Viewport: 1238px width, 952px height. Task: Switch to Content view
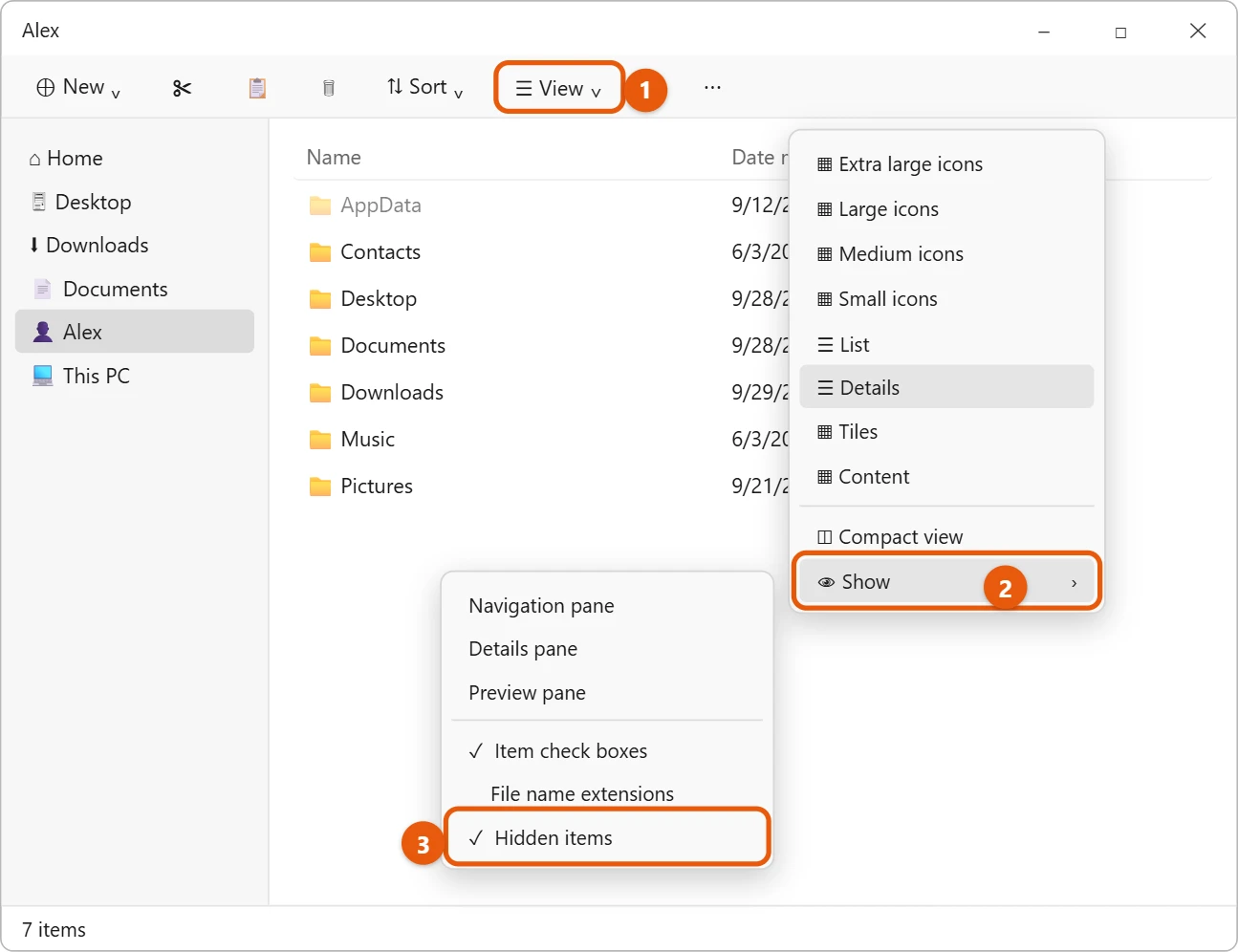click(946, 477)
